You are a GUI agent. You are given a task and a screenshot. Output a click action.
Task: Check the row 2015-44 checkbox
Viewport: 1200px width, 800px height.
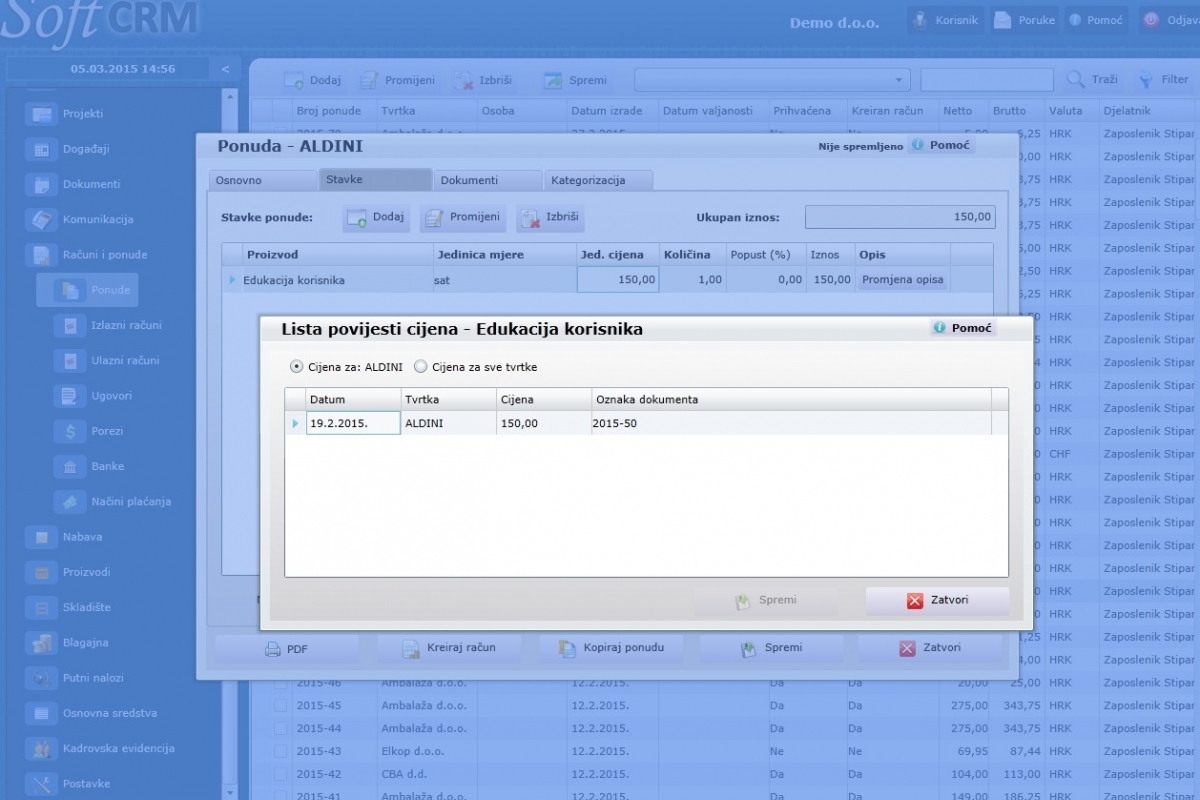[281, 729]
